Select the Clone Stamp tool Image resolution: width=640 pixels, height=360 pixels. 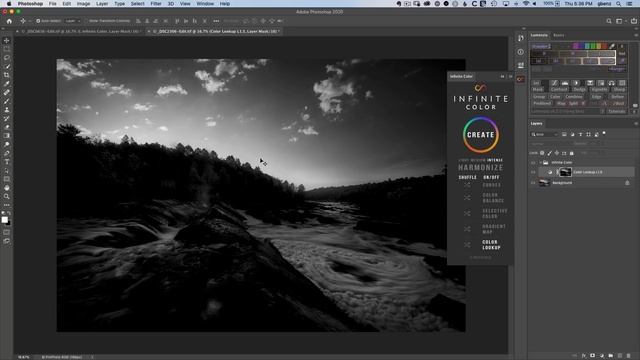click(7, 110)
